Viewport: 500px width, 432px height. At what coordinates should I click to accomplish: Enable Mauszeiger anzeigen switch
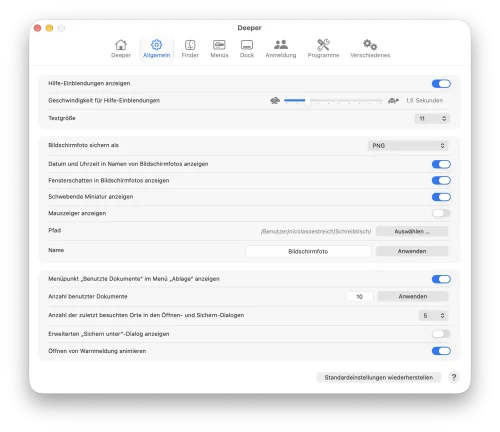441,213
